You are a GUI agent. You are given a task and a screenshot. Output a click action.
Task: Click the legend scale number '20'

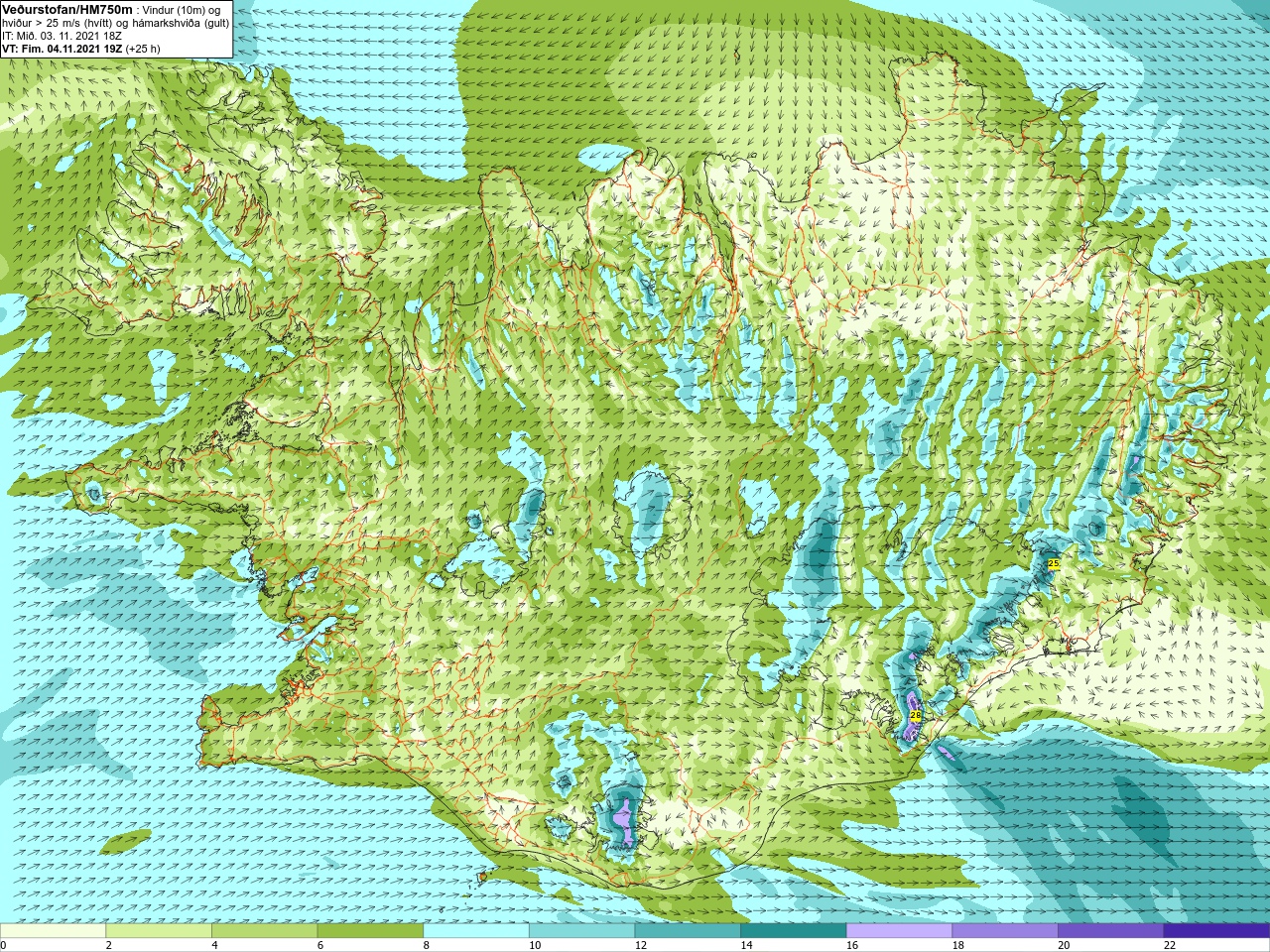pyautogui.click(x=1064, y=945)
